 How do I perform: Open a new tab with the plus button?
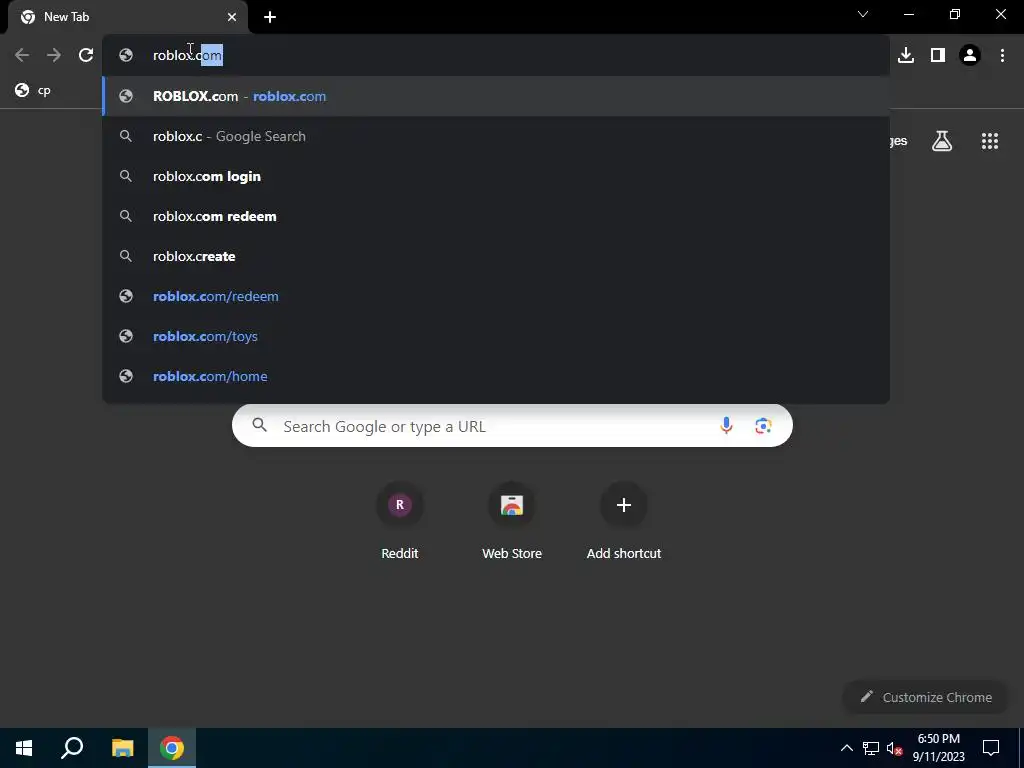click(270, 17)
